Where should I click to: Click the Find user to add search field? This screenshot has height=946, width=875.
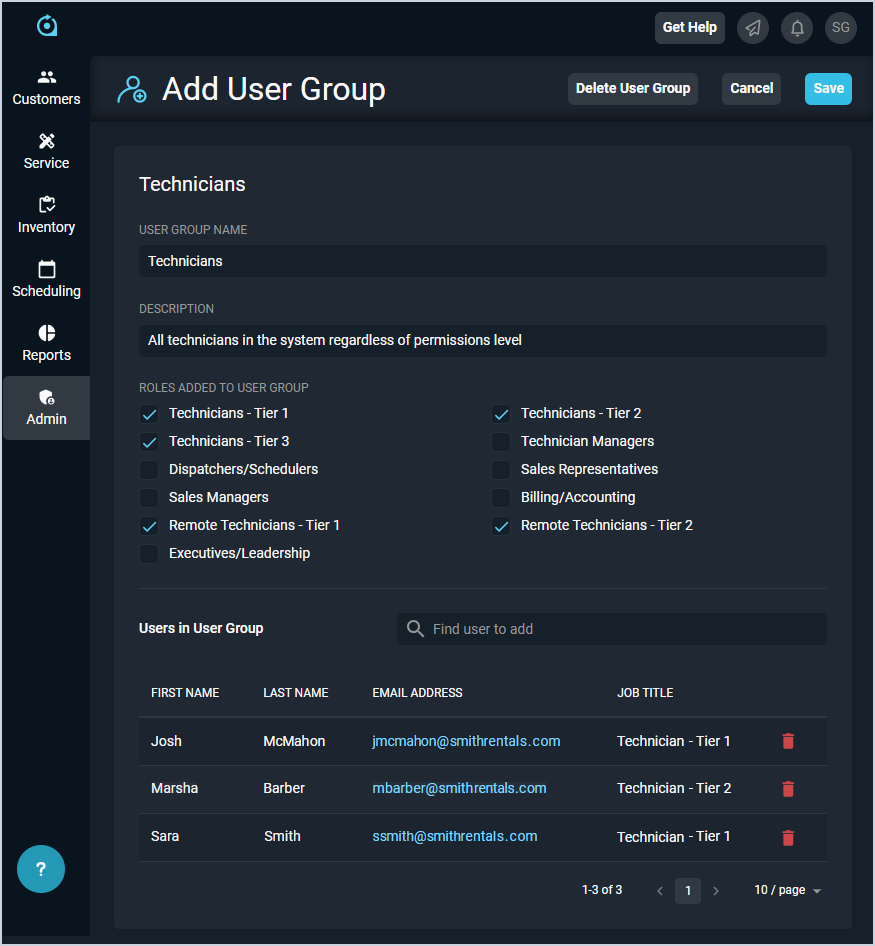click(x=612, y=629)
